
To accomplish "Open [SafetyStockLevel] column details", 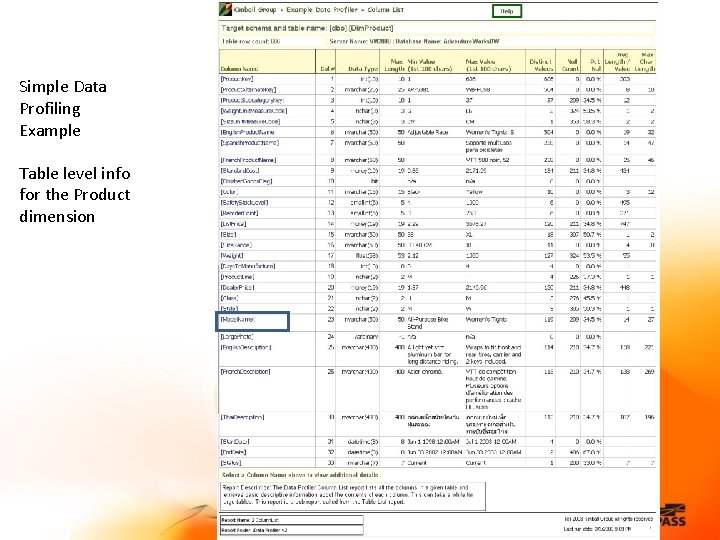I will click(244, 202).
